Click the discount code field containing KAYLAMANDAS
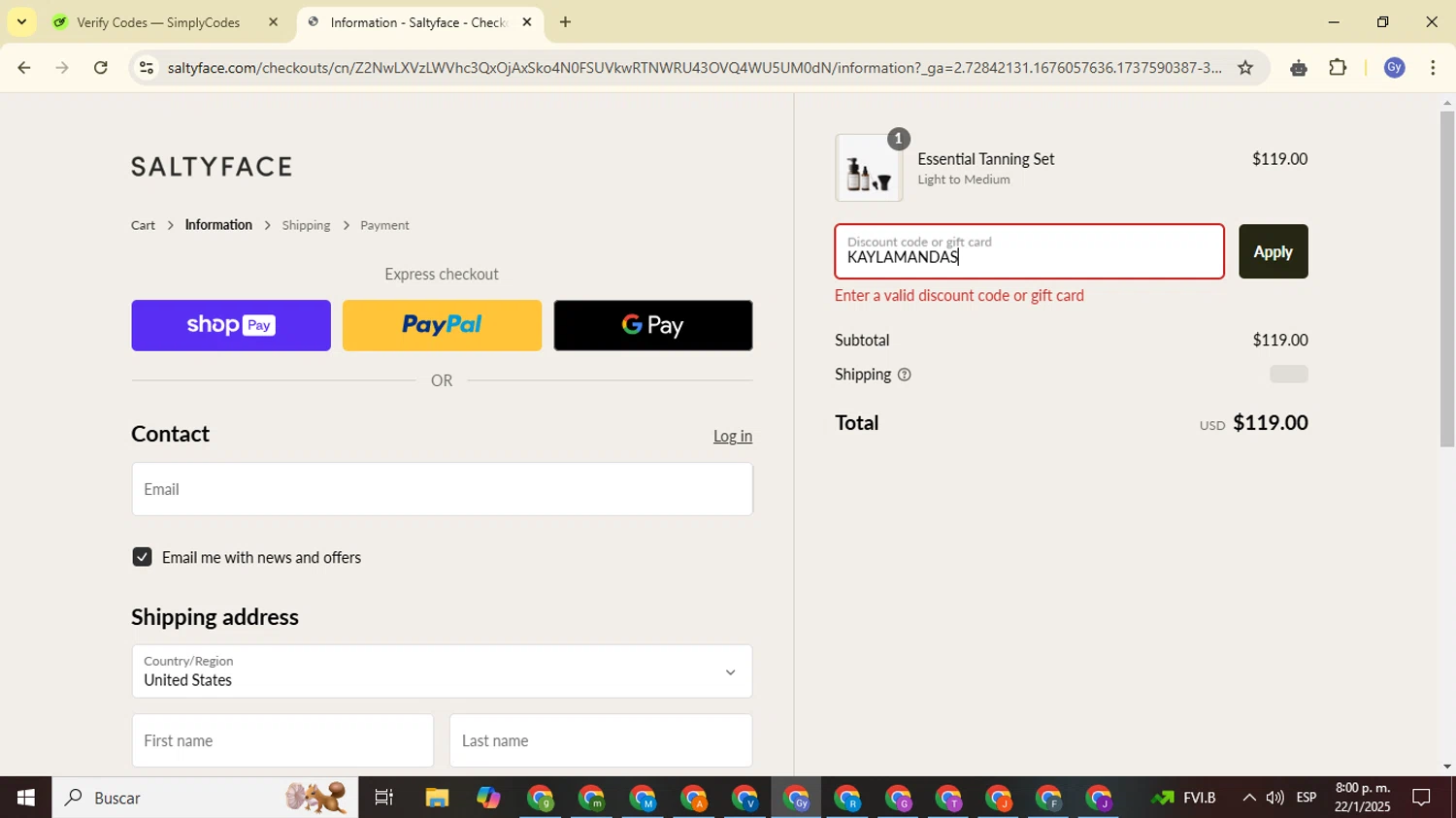 [1029, 251]
